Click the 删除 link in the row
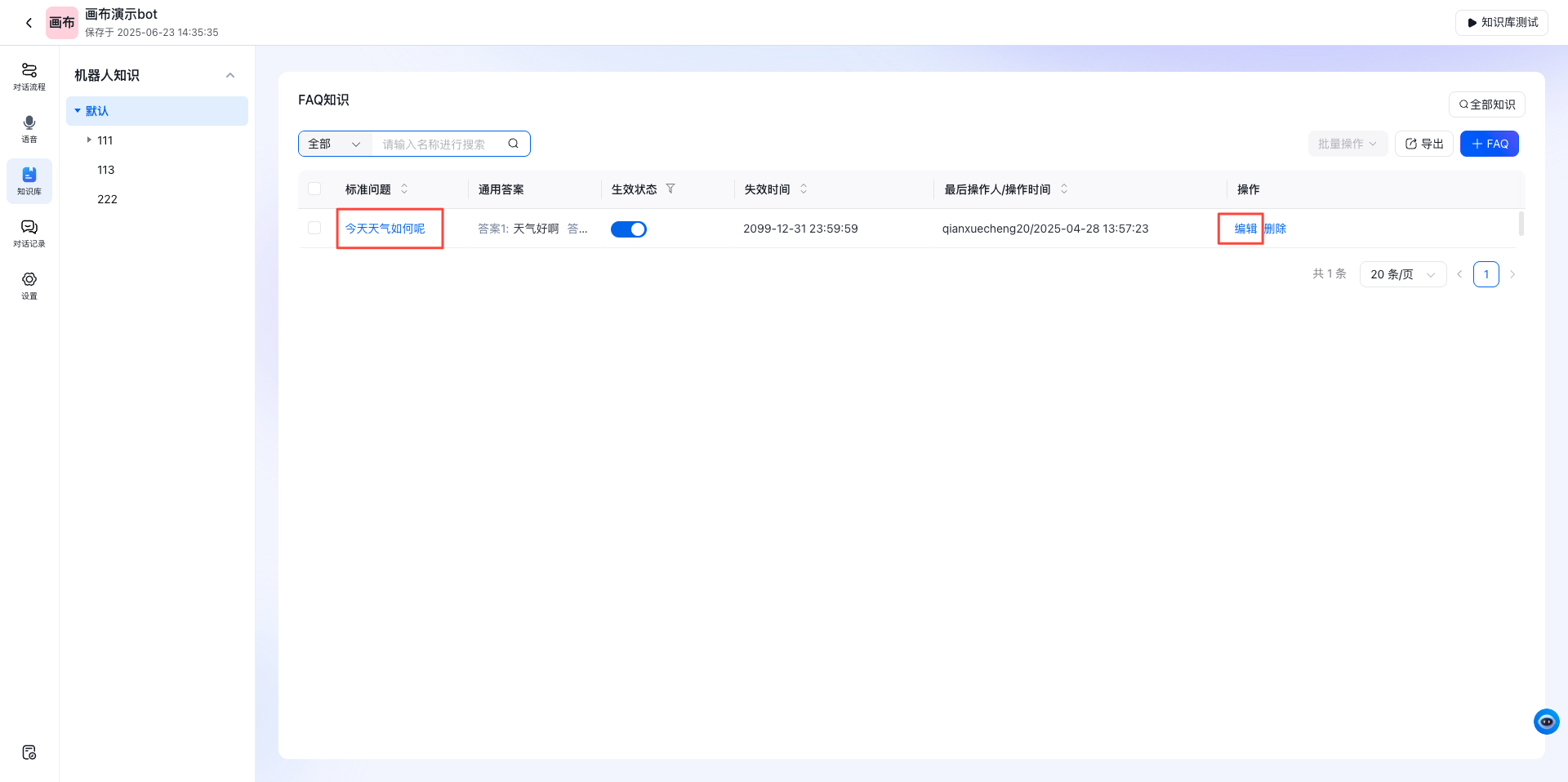This screenshot has height=782, width=1568. [1276, 229]
